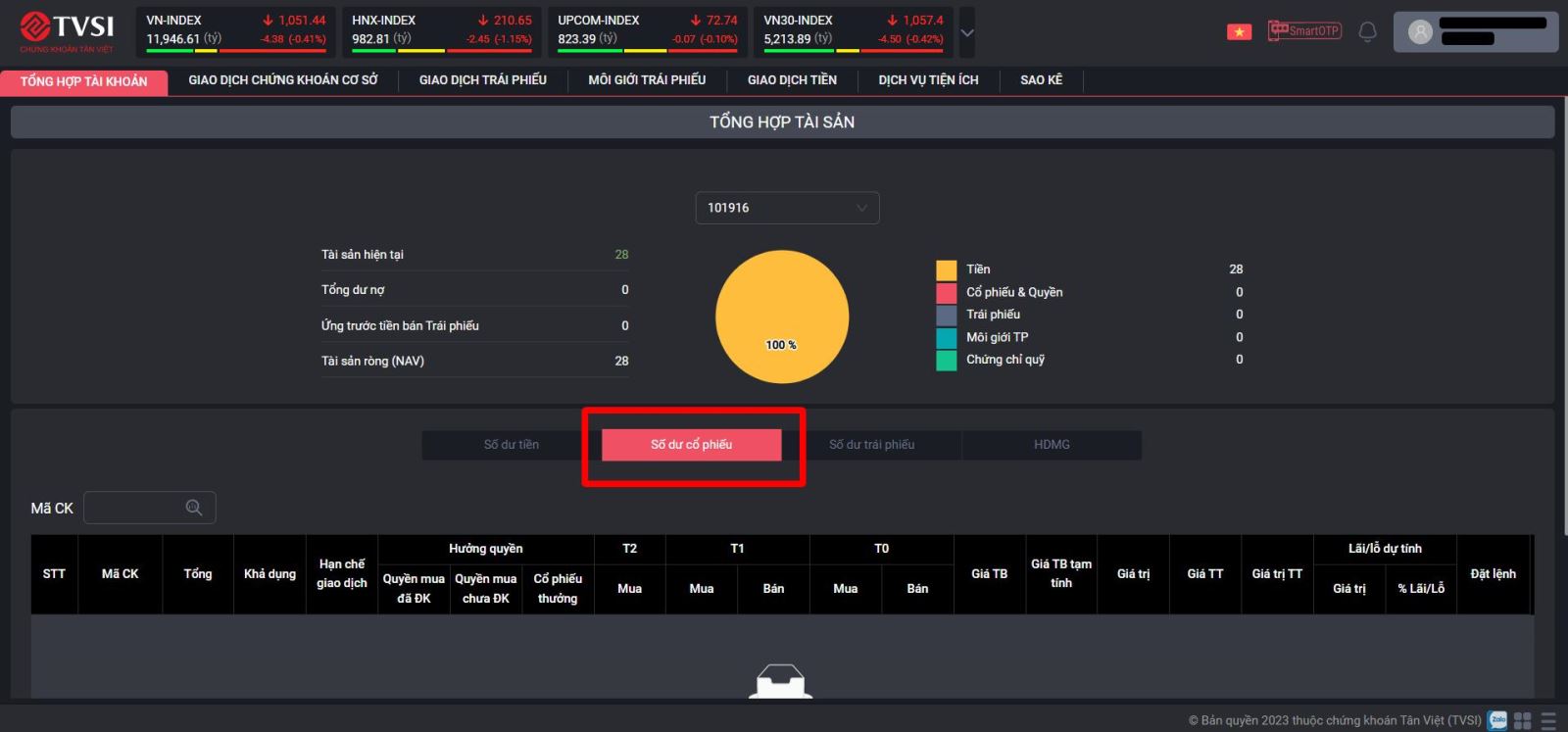Open DỊCH VỤ TIỆN ÍCH menu
The image size is (1568, 732).
pos(928,80)
